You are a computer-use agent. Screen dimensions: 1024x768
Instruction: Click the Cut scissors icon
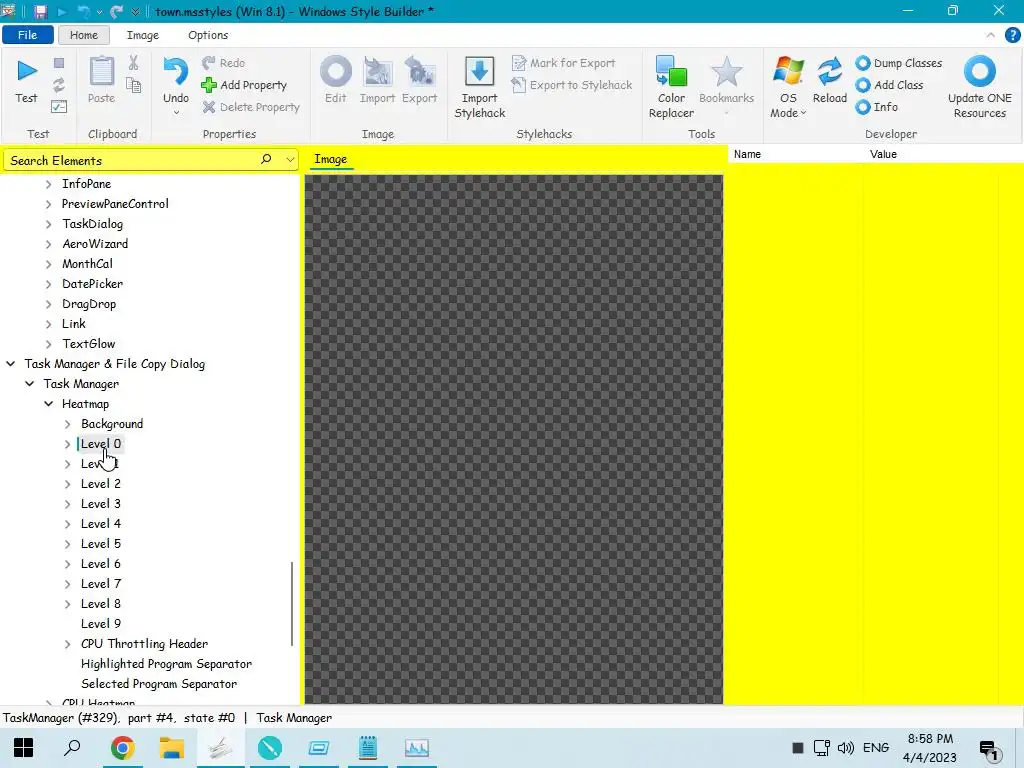tap(133, 63)
